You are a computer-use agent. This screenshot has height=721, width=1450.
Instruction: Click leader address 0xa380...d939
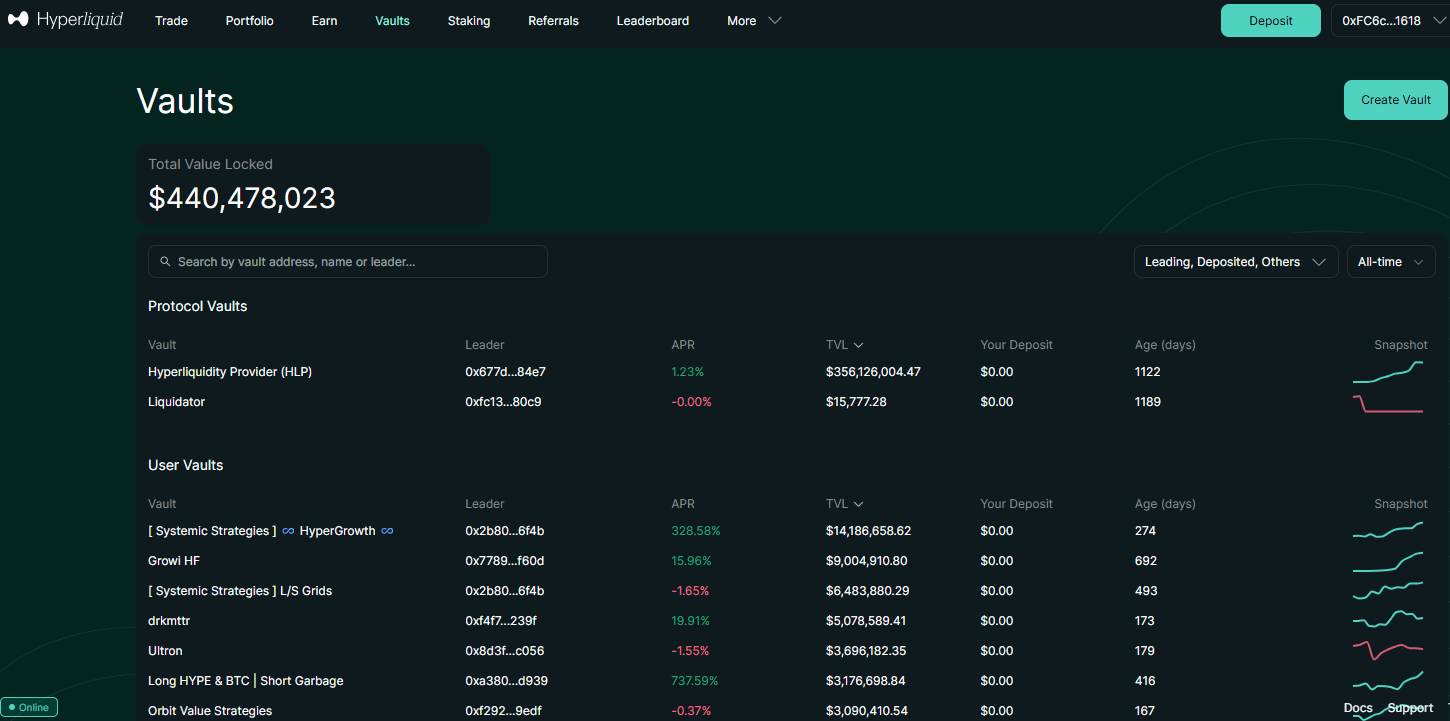(x=506, y=681)
